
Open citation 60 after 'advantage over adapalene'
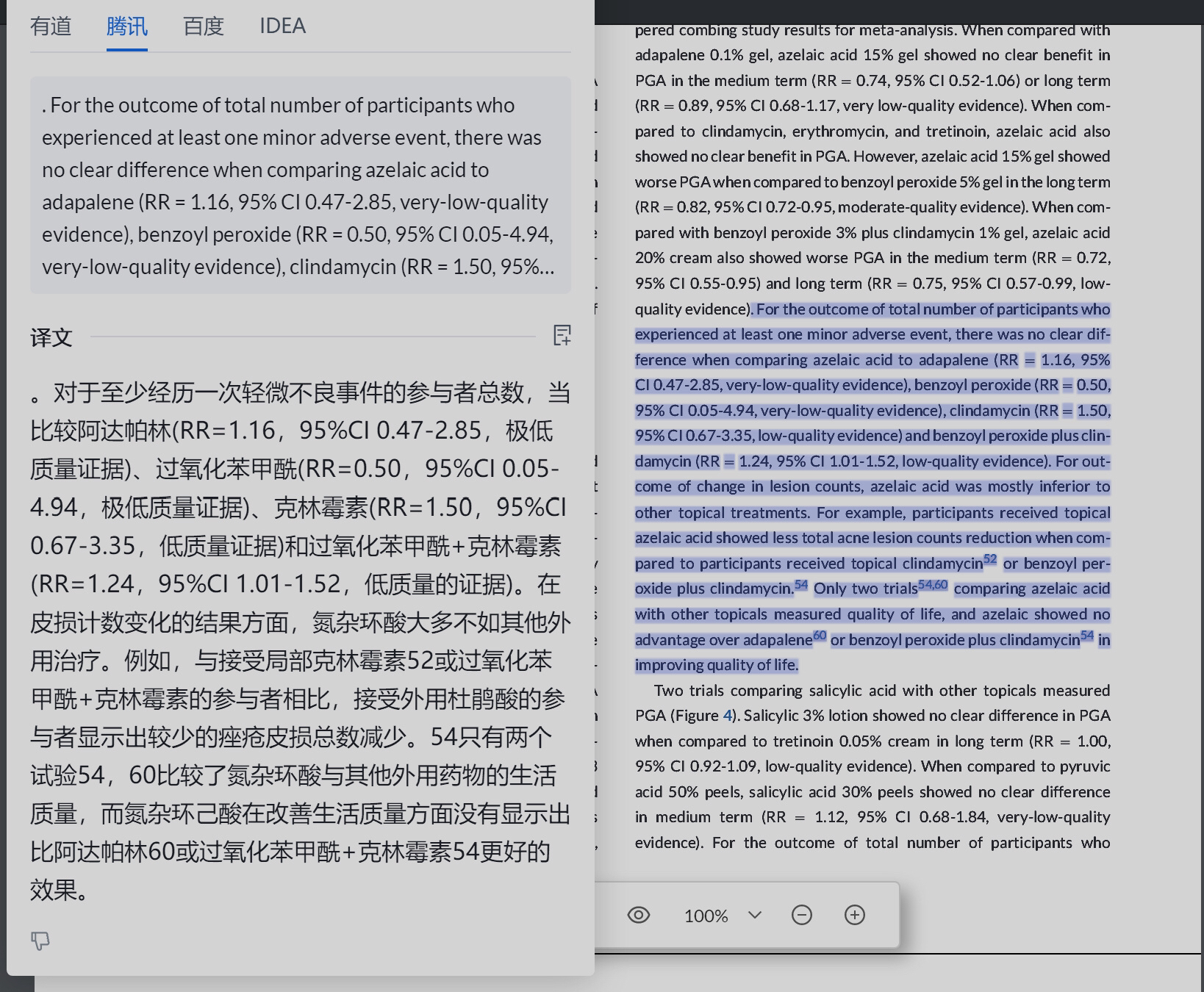coord(820,636)
